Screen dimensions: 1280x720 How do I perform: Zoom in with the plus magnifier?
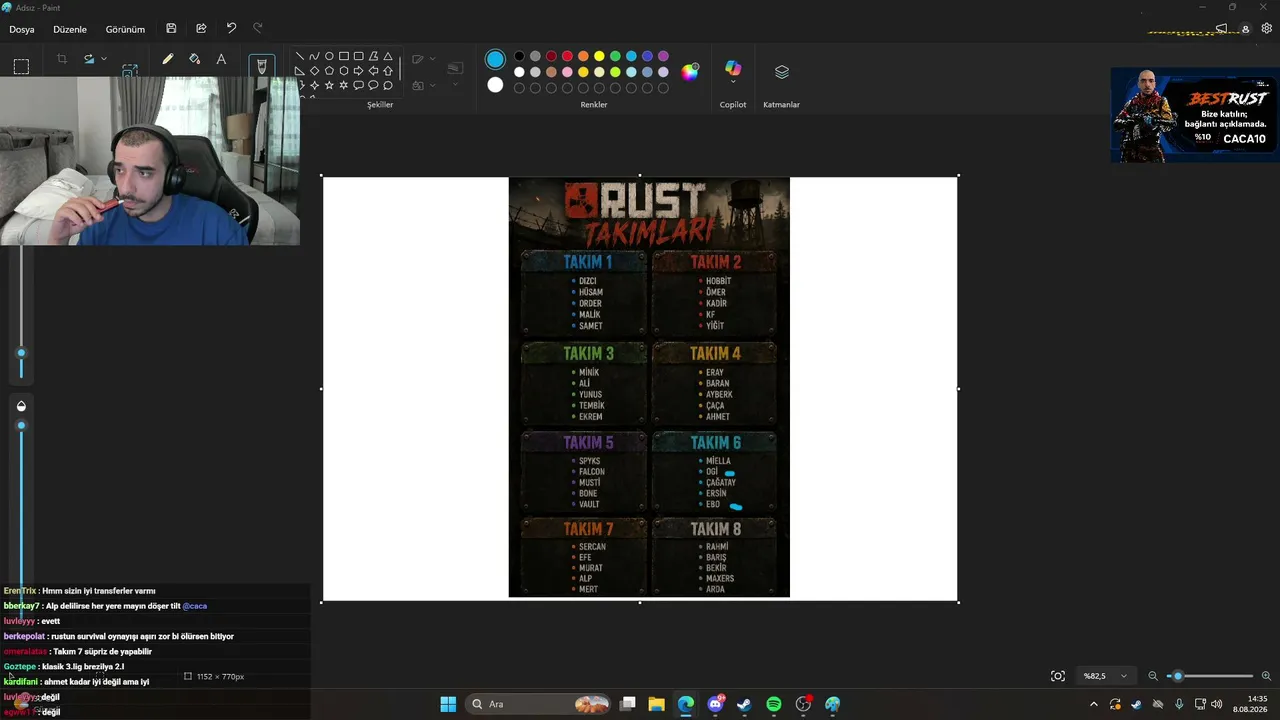[x=1266, y=676]
